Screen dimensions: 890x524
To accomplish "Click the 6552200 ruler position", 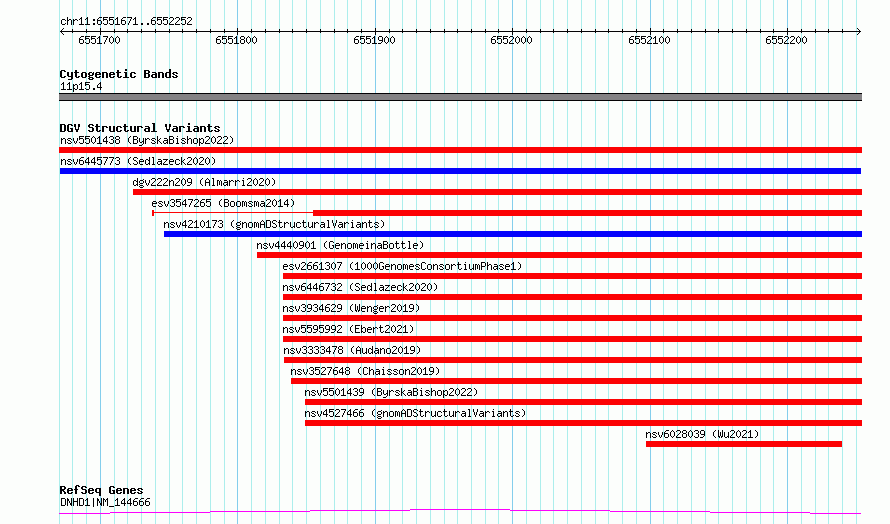I will click(x=786, y=40).
